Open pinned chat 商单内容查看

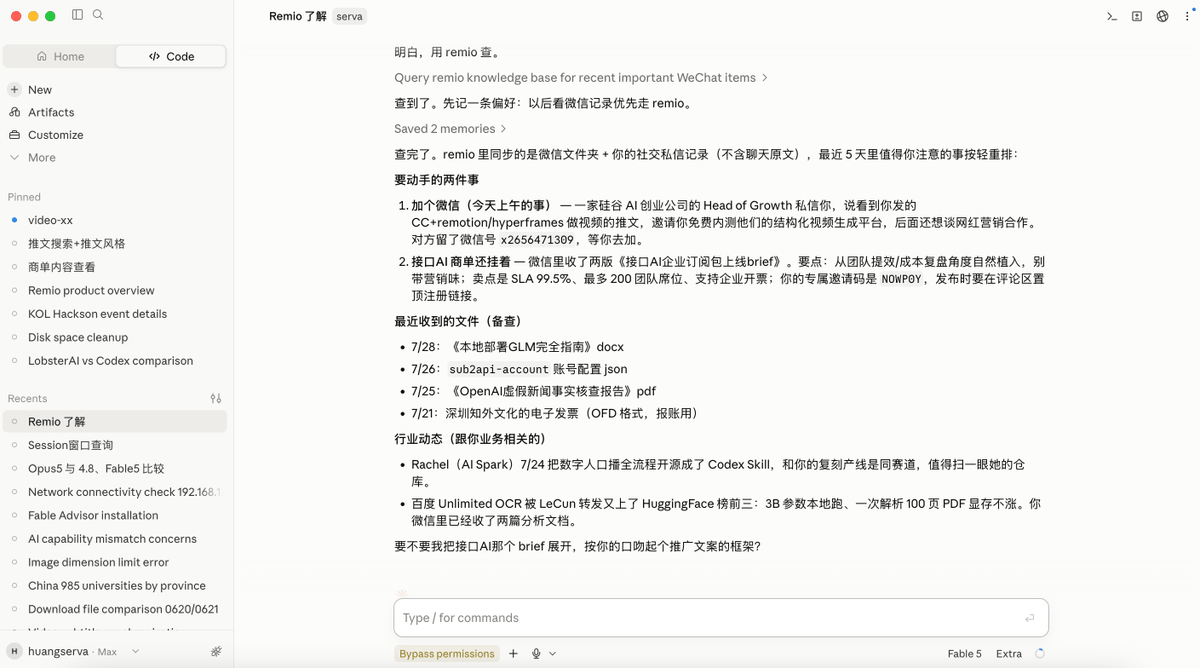pyautogui.click(x=116, y=267)
